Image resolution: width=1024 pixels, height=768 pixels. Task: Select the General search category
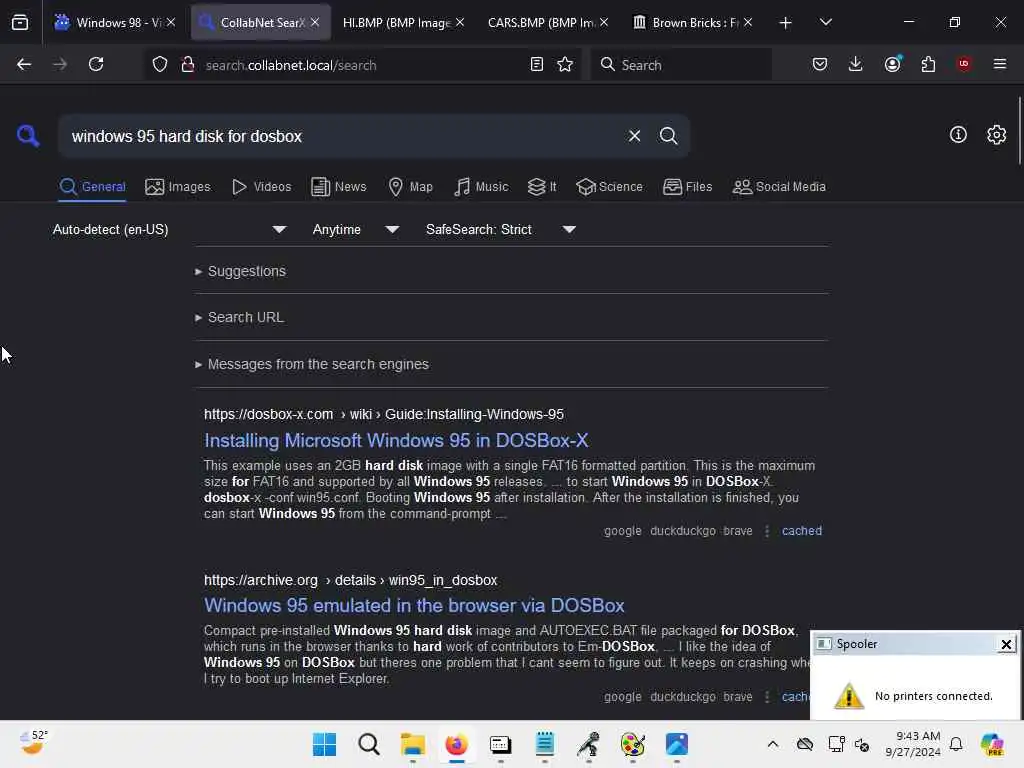click(x=92, y=187)
